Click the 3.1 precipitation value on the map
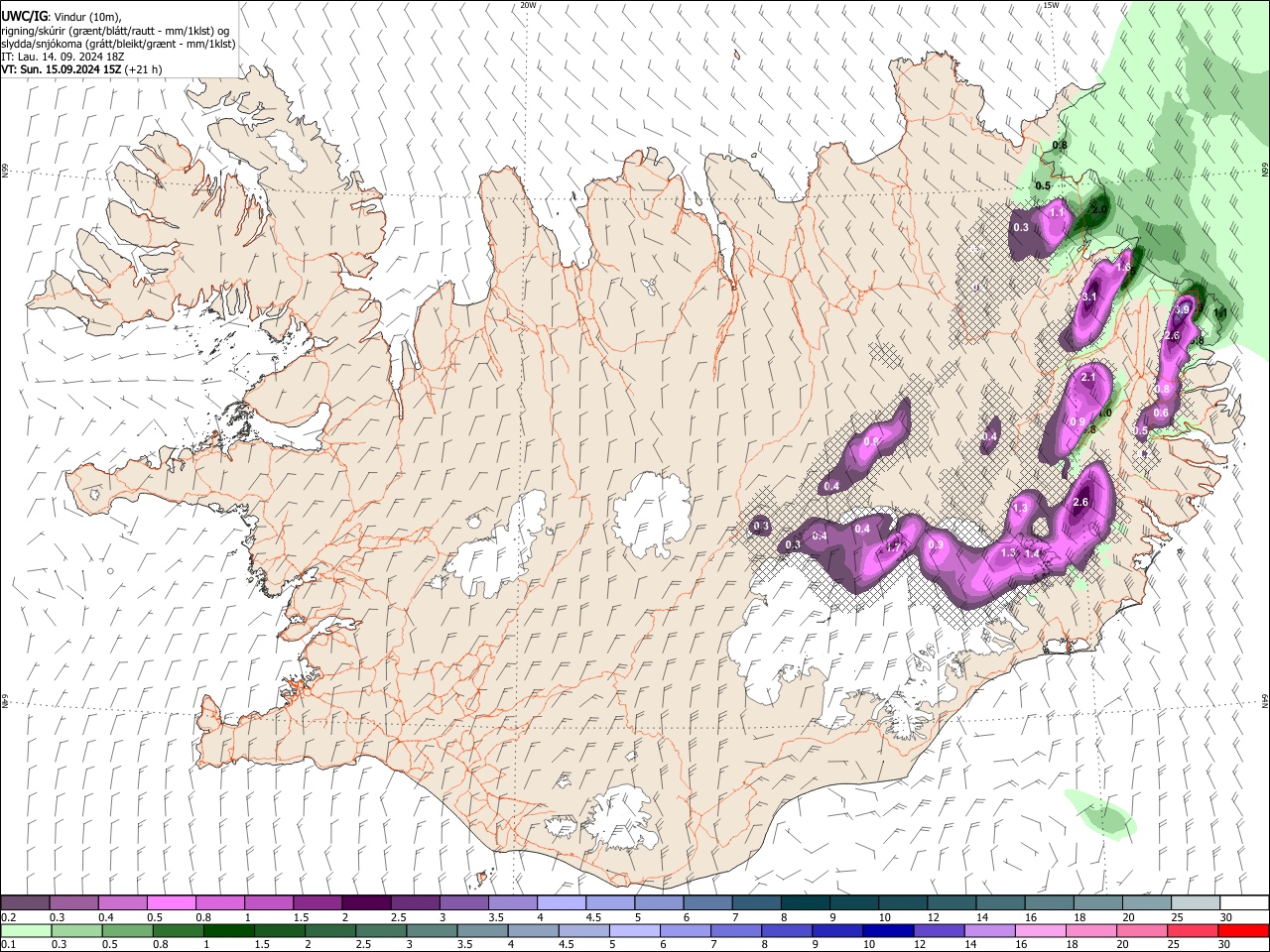 pos(1089,297)
